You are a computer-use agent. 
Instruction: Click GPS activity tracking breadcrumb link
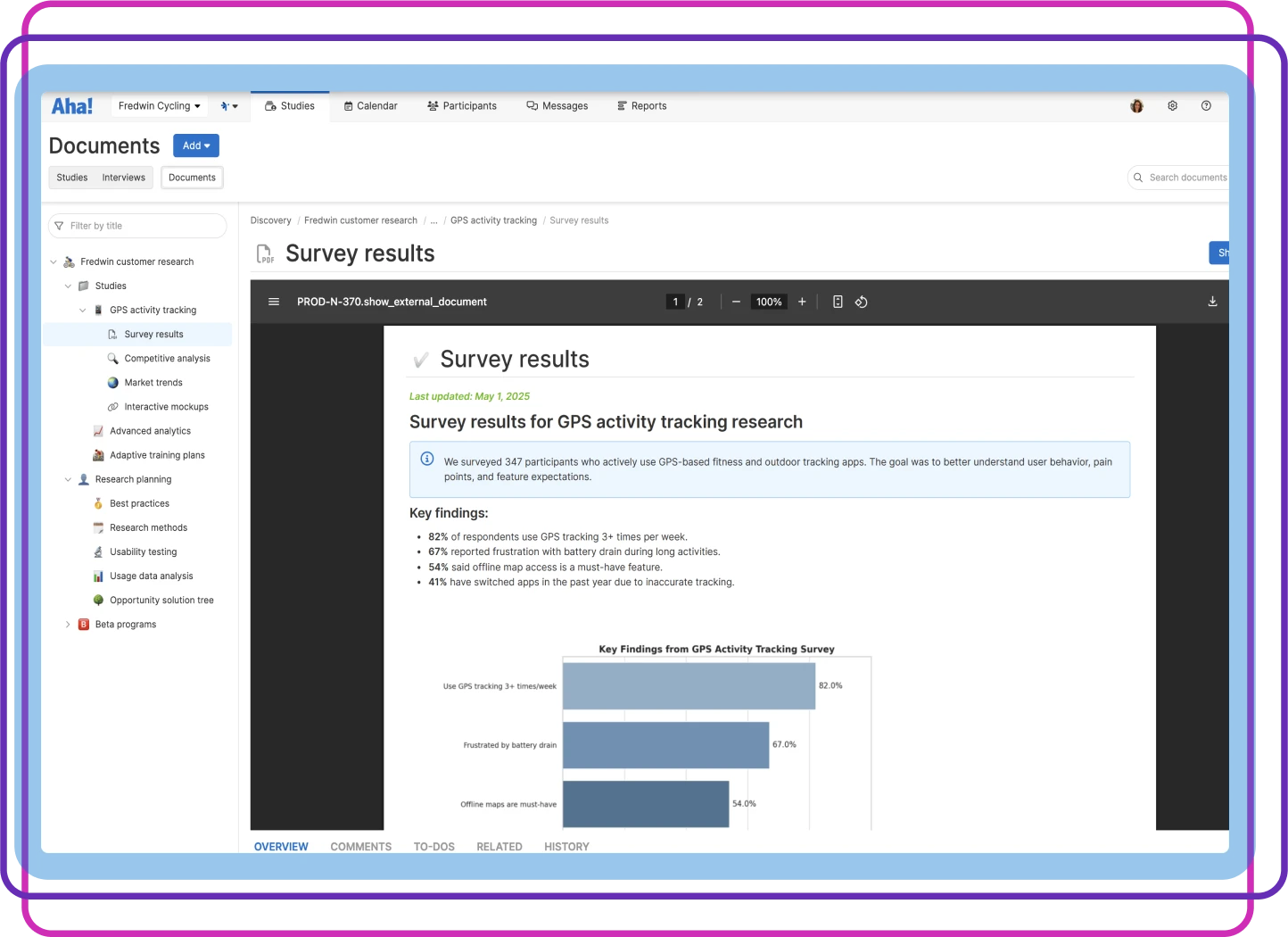(x=493, y=220)
